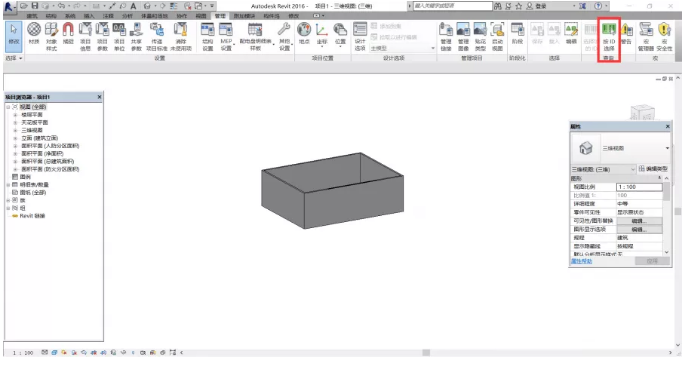687x365 pixels.
Task: Click the Open folder icon in quick access toolbar
Action: pos(24,6)
